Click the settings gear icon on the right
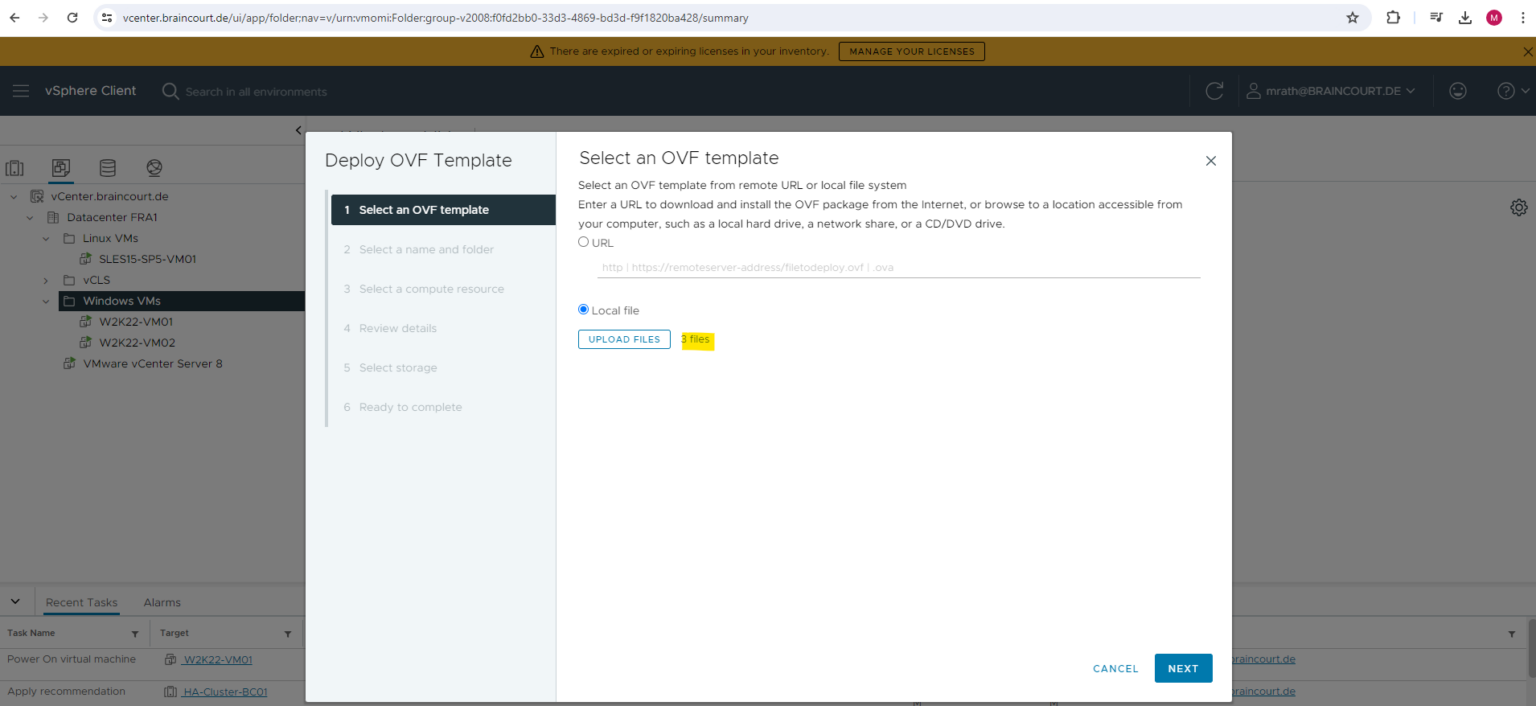The width and height of the screenshot is (1536, 706). point(1519,206)
